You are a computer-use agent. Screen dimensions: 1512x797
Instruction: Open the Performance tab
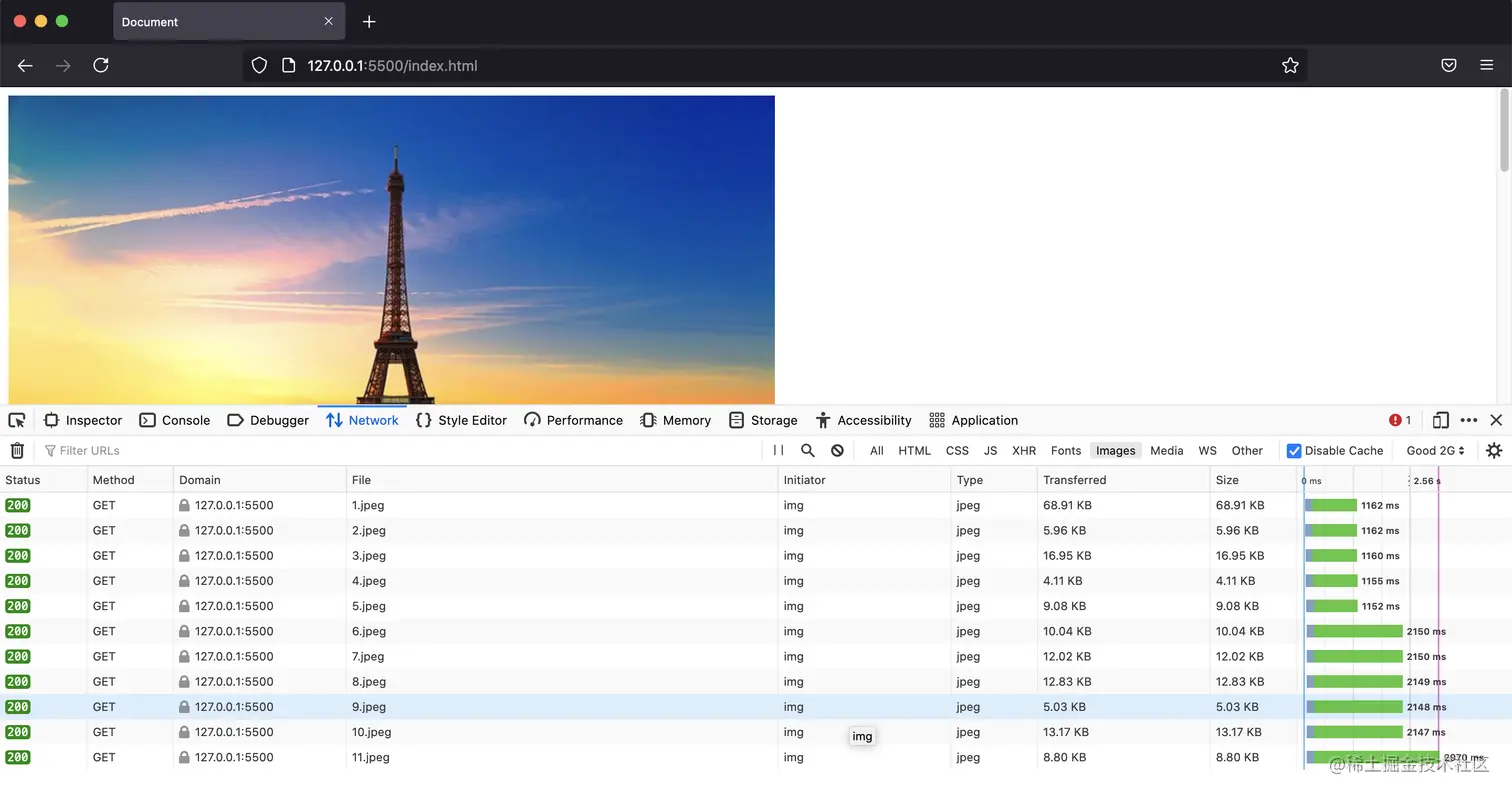coord(573,420)
